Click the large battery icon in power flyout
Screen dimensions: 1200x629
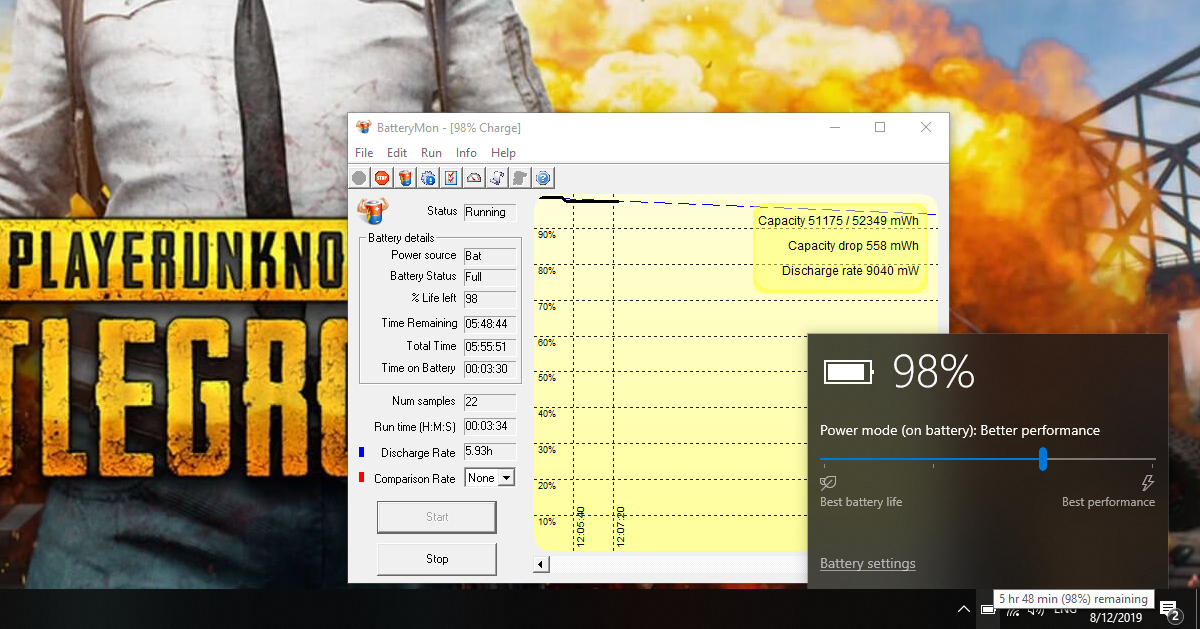point(848,372)
